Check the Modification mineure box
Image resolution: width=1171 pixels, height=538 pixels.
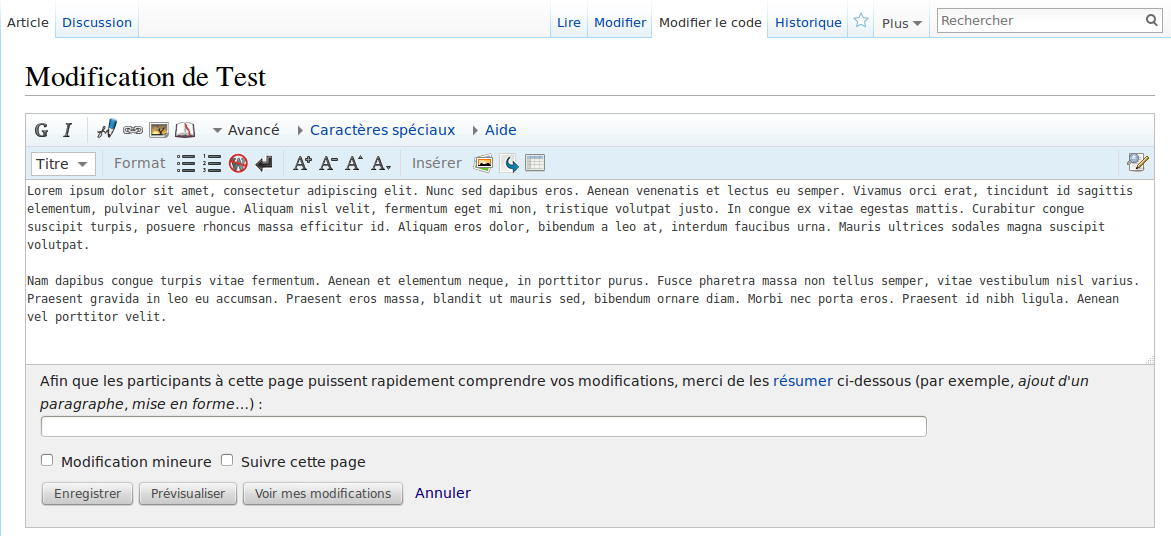(x=47, y=460)
